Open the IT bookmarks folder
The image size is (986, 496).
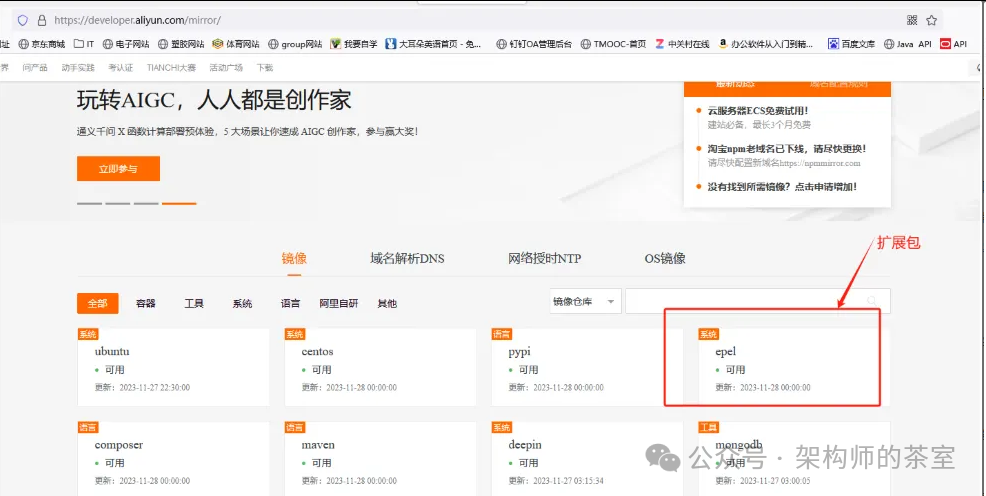tap(84, 44)
